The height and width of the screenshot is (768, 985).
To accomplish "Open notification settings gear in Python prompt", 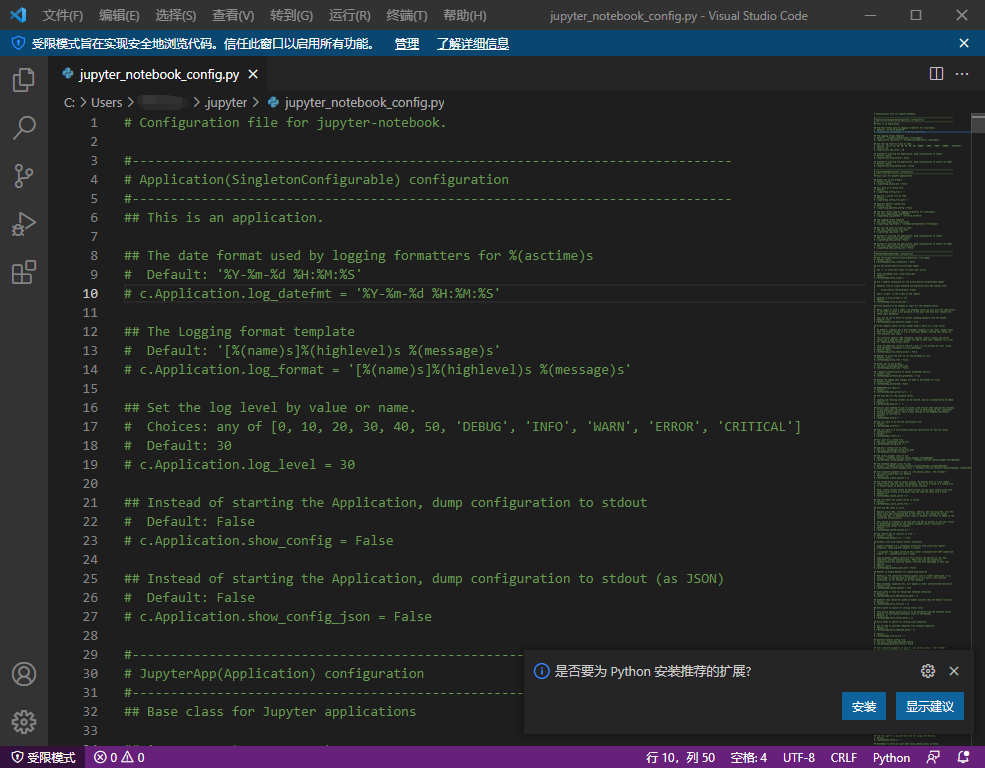I will tap(928, 671).
